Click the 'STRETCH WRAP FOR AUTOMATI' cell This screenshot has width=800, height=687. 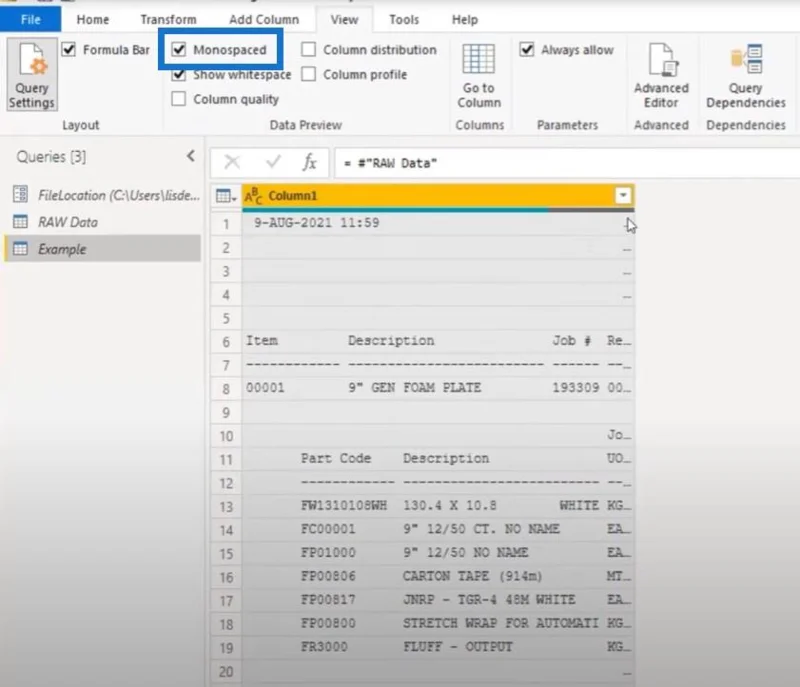(438, 623)
